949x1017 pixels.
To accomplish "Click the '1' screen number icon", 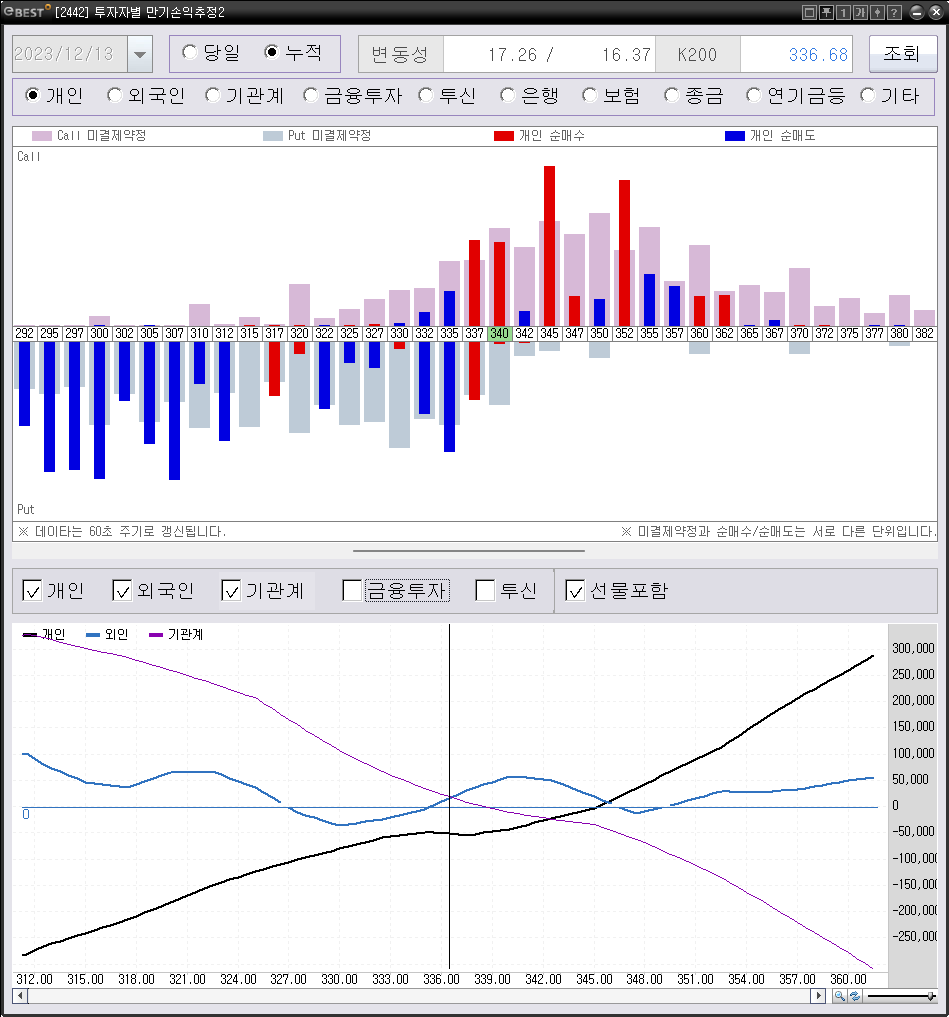I will click(843, 12).
